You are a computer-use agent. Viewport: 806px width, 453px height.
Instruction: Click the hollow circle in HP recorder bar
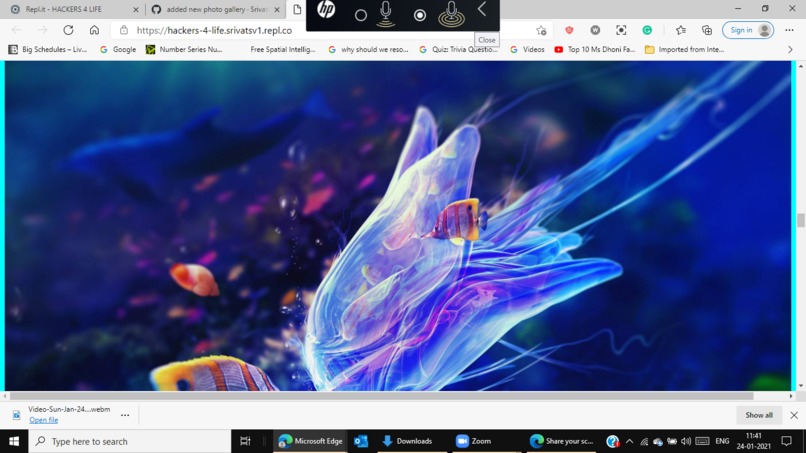click(361, 15)
